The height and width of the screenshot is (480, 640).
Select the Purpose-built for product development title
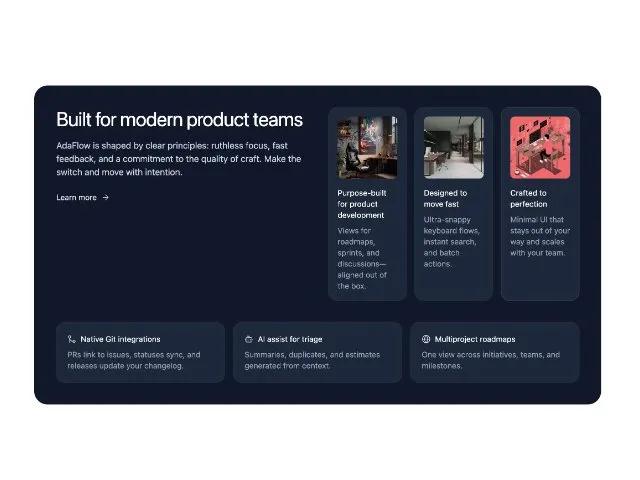(362, 204)
